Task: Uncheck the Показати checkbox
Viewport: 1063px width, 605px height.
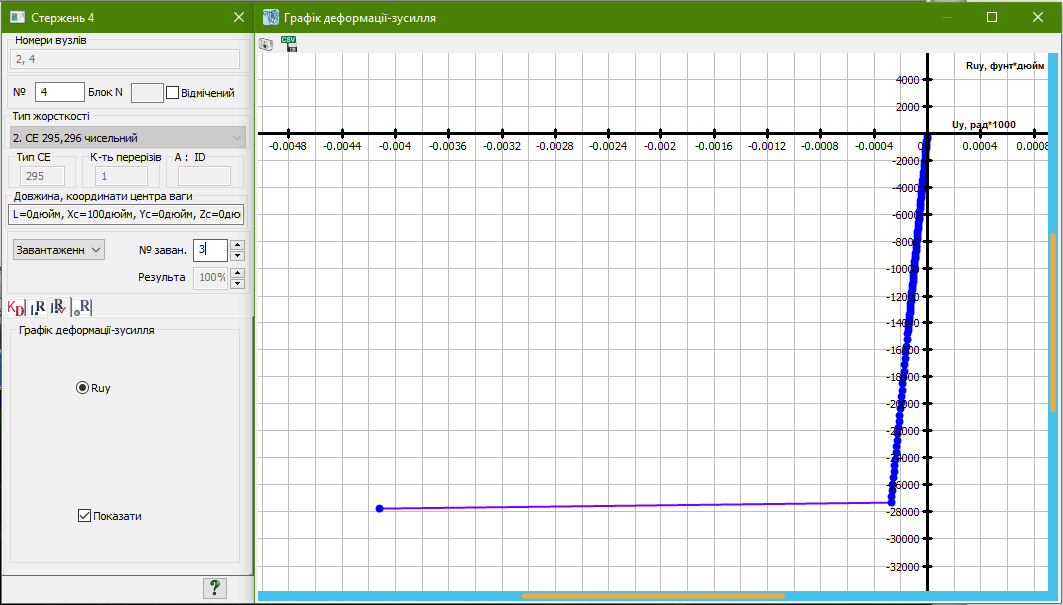Action: click(84, 516)
